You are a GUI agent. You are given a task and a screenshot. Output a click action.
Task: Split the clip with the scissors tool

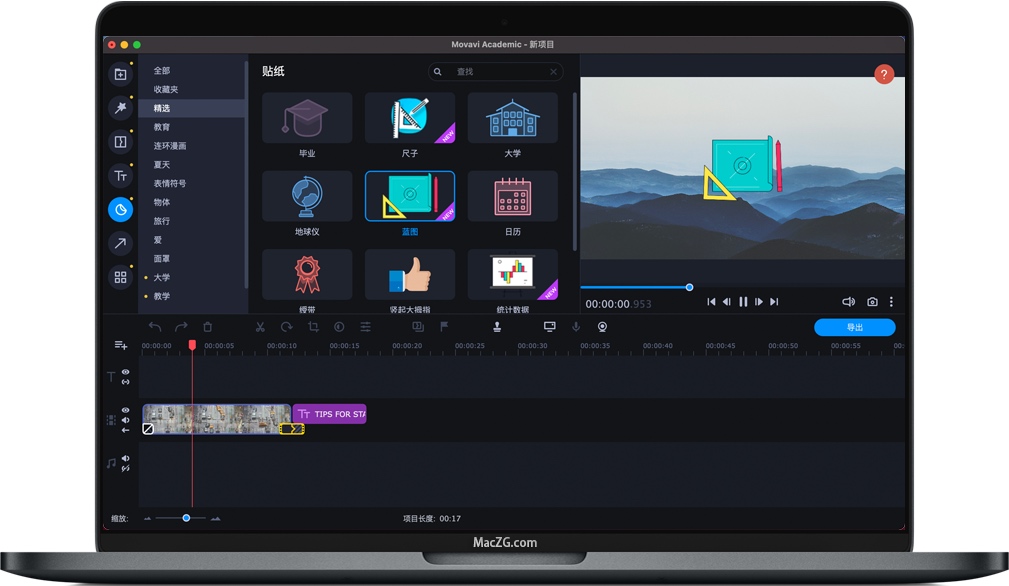click(260, 327)
